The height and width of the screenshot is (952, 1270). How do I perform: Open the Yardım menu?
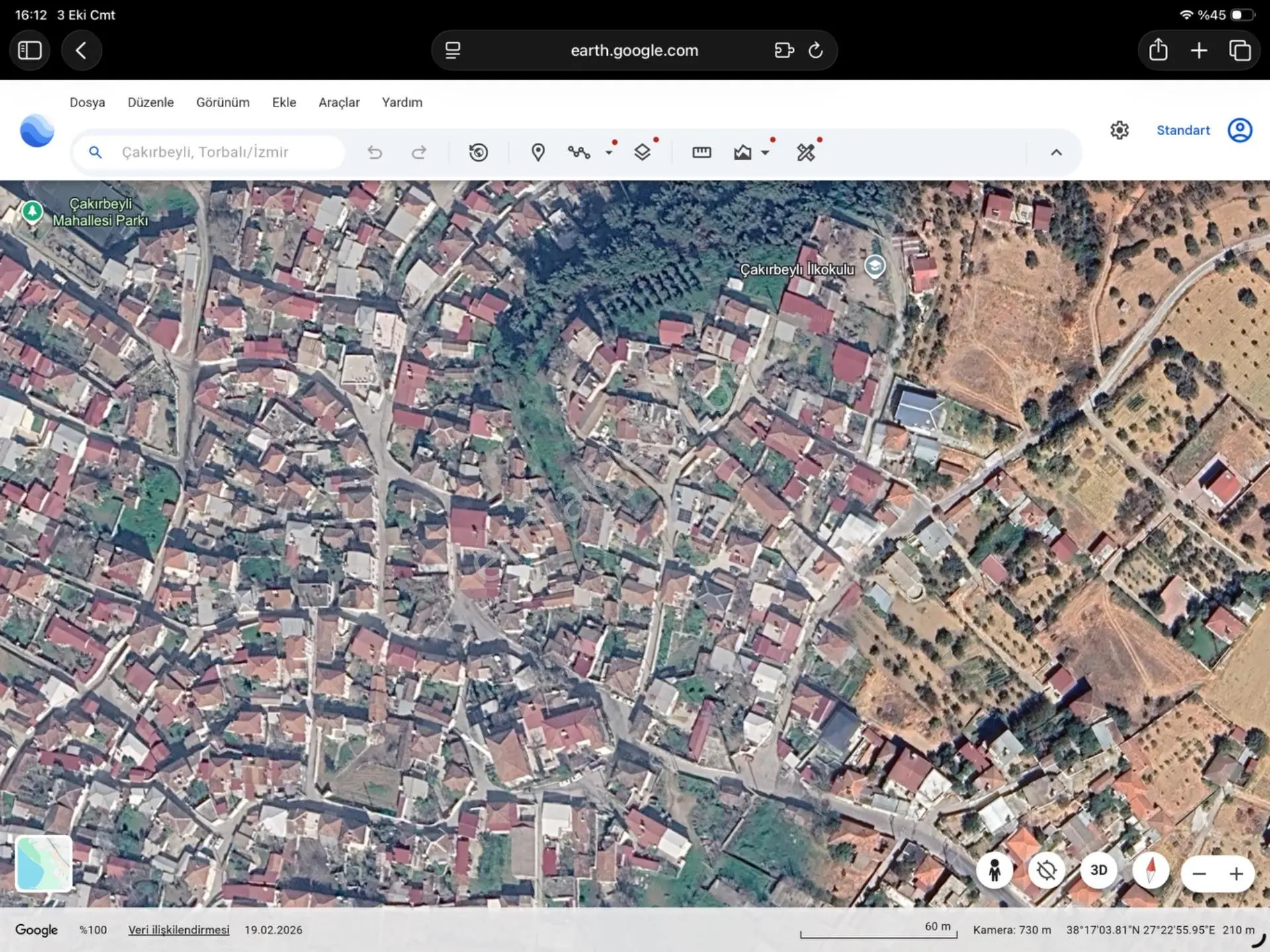click(x=402, y=103)
